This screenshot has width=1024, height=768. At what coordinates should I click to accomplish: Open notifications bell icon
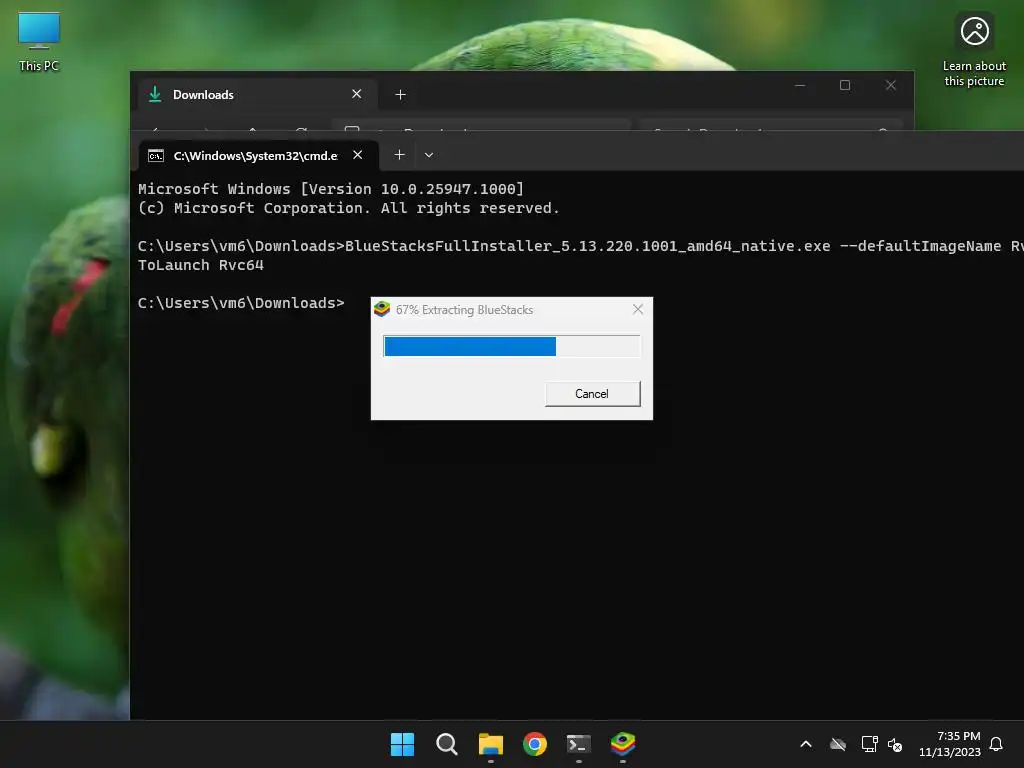997,744
